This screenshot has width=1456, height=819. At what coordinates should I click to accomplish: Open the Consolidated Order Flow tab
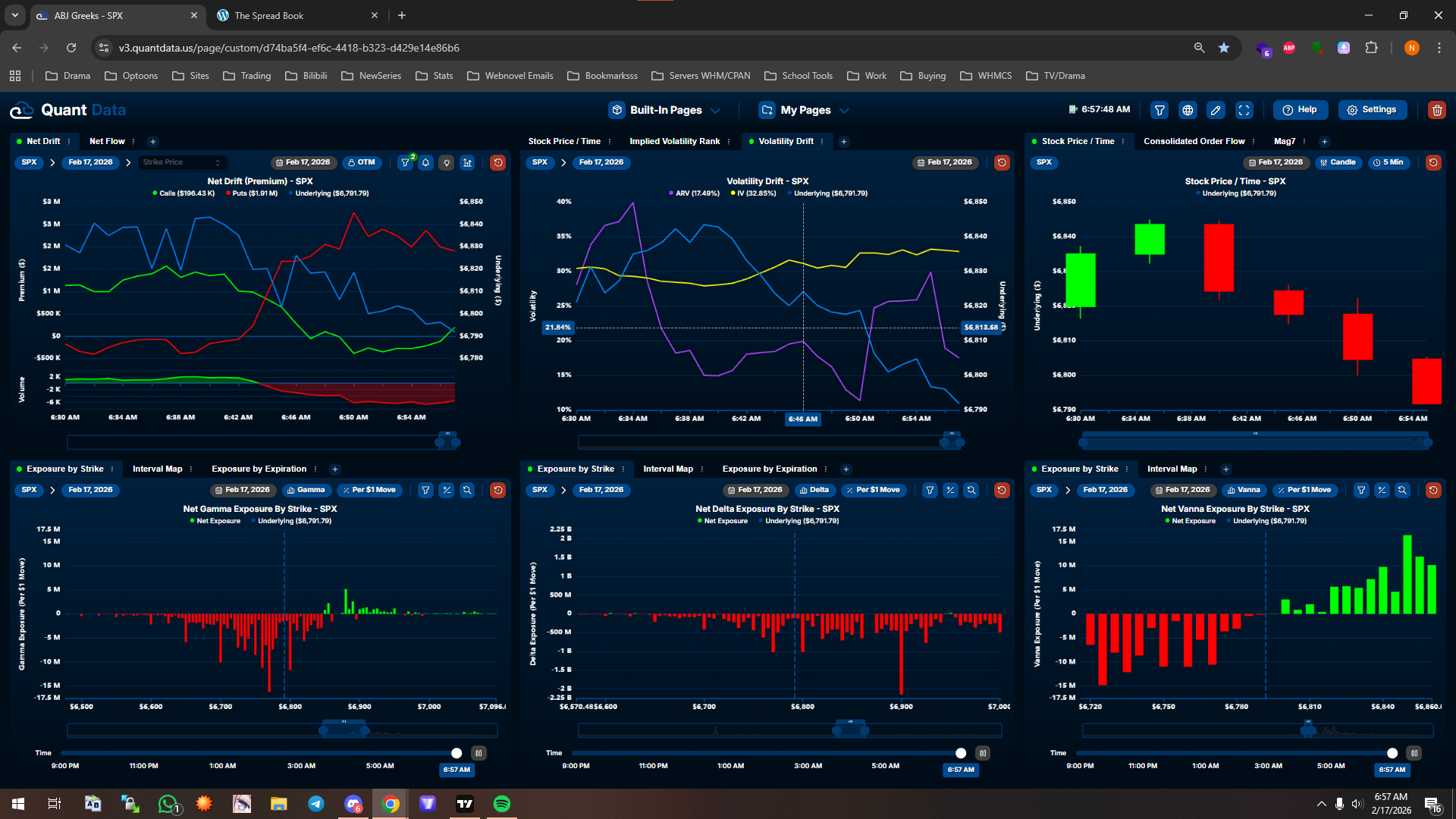pyautogui.click(x=1194, y=141)
